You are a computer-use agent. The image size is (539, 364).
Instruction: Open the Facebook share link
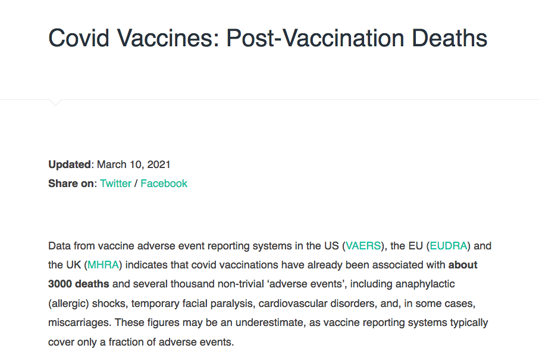tap(164, 184)
